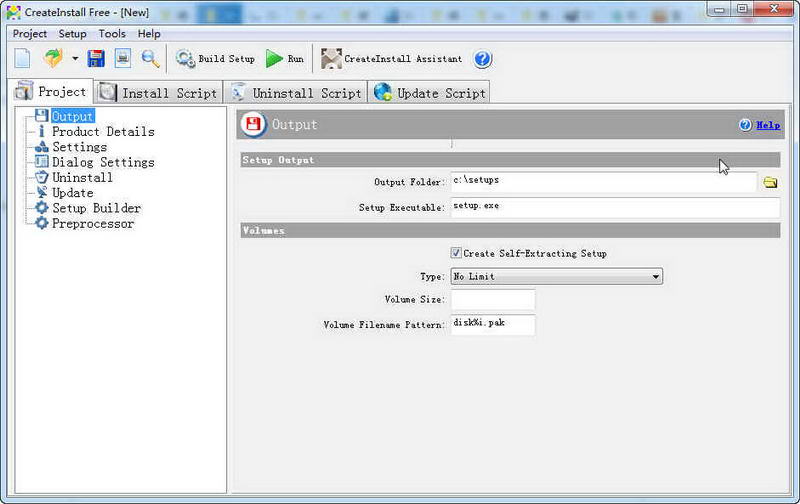800x504 pixels.
Task: Click the Volume Size input field
Action: (493, 299)
